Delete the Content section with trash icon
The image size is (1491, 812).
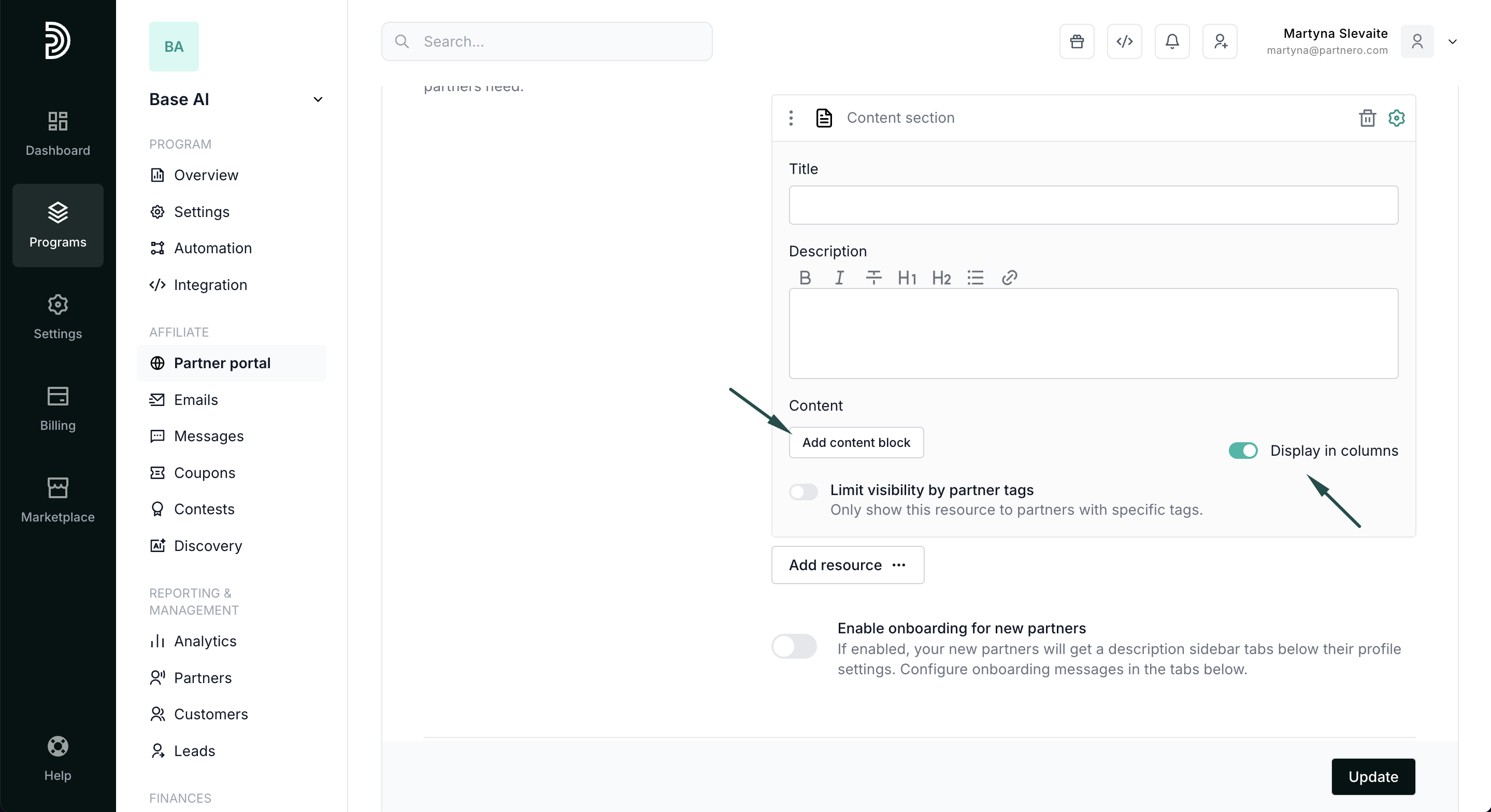click(1367, 118)
